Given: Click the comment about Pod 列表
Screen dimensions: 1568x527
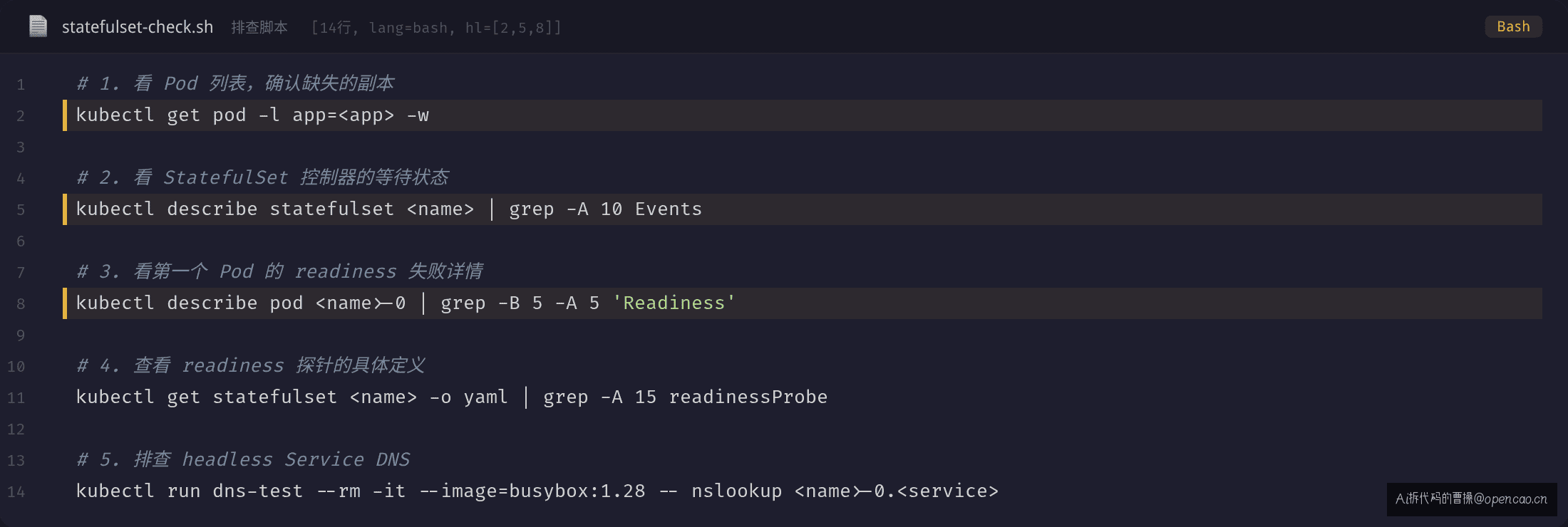Looking at the screenshot, I should pos(235,83).
